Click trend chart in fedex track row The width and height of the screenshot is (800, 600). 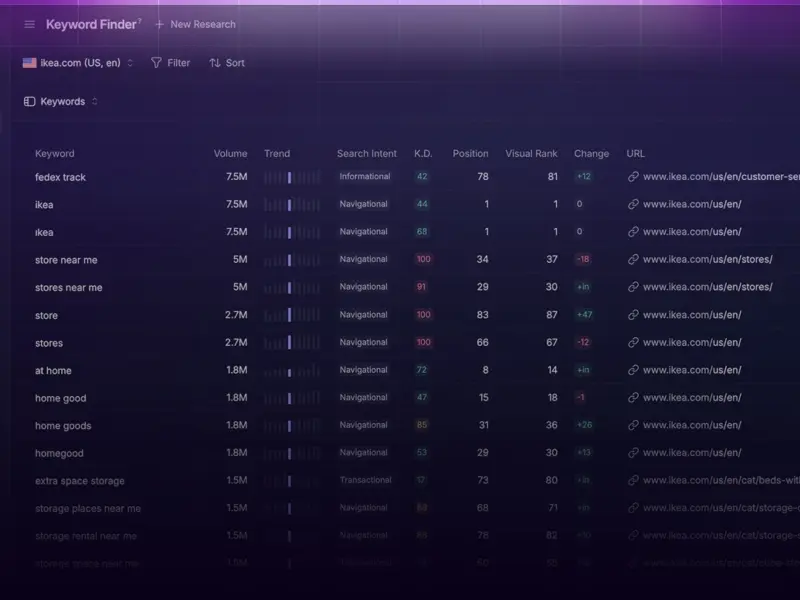292,177
